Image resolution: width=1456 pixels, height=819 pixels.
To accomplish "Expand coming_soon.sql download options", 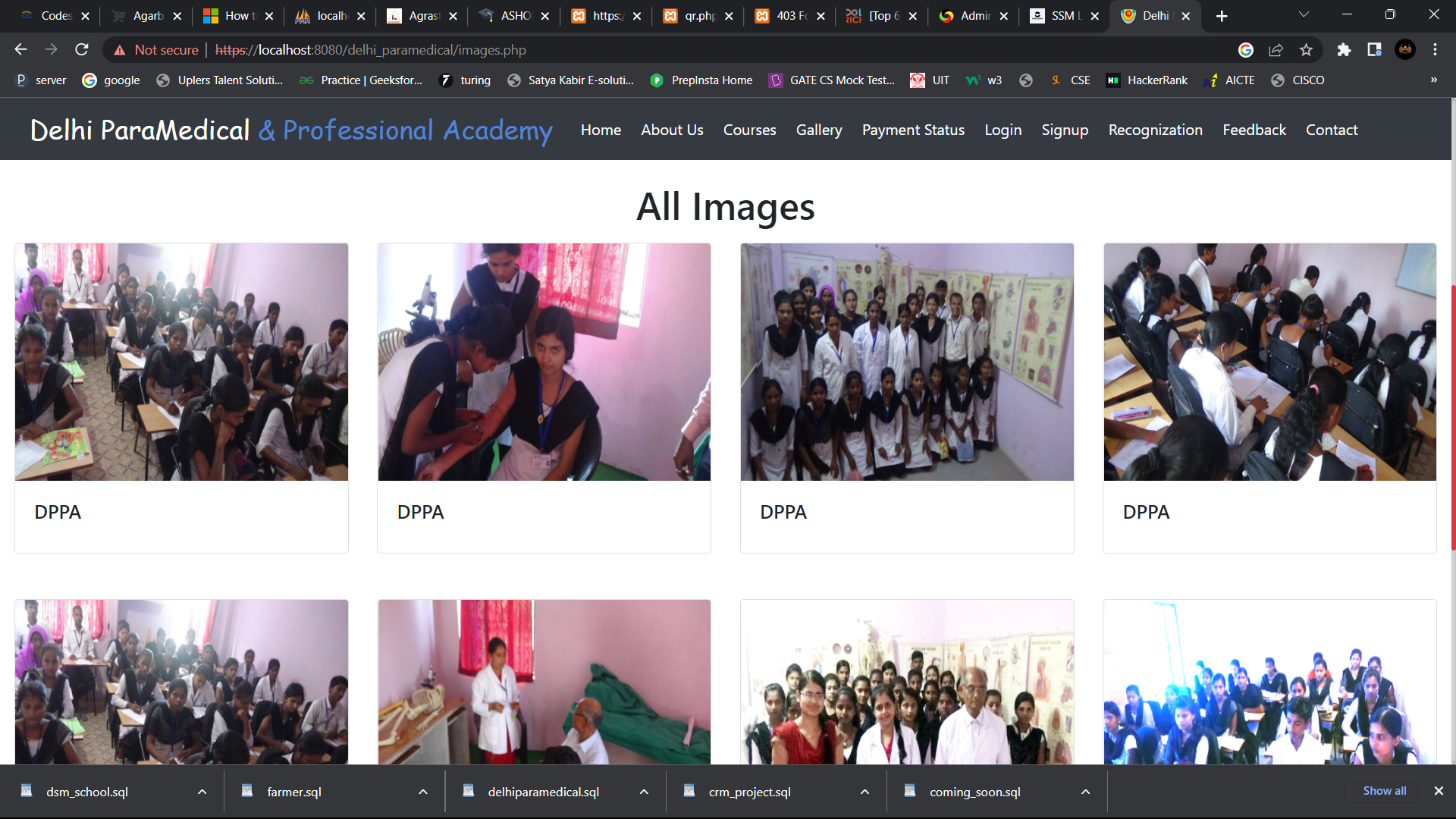I will coord(1085,792).
